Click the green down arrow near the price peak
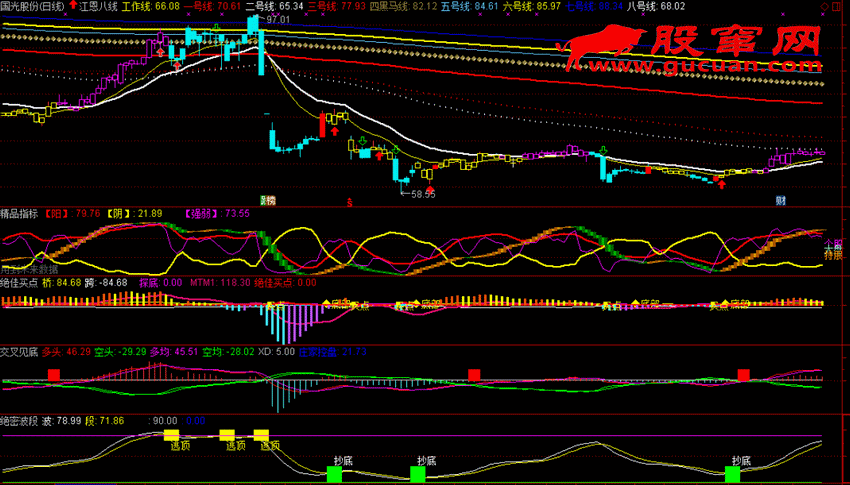Viewport: 850px width, 485px height. click(x=216, y=27)
